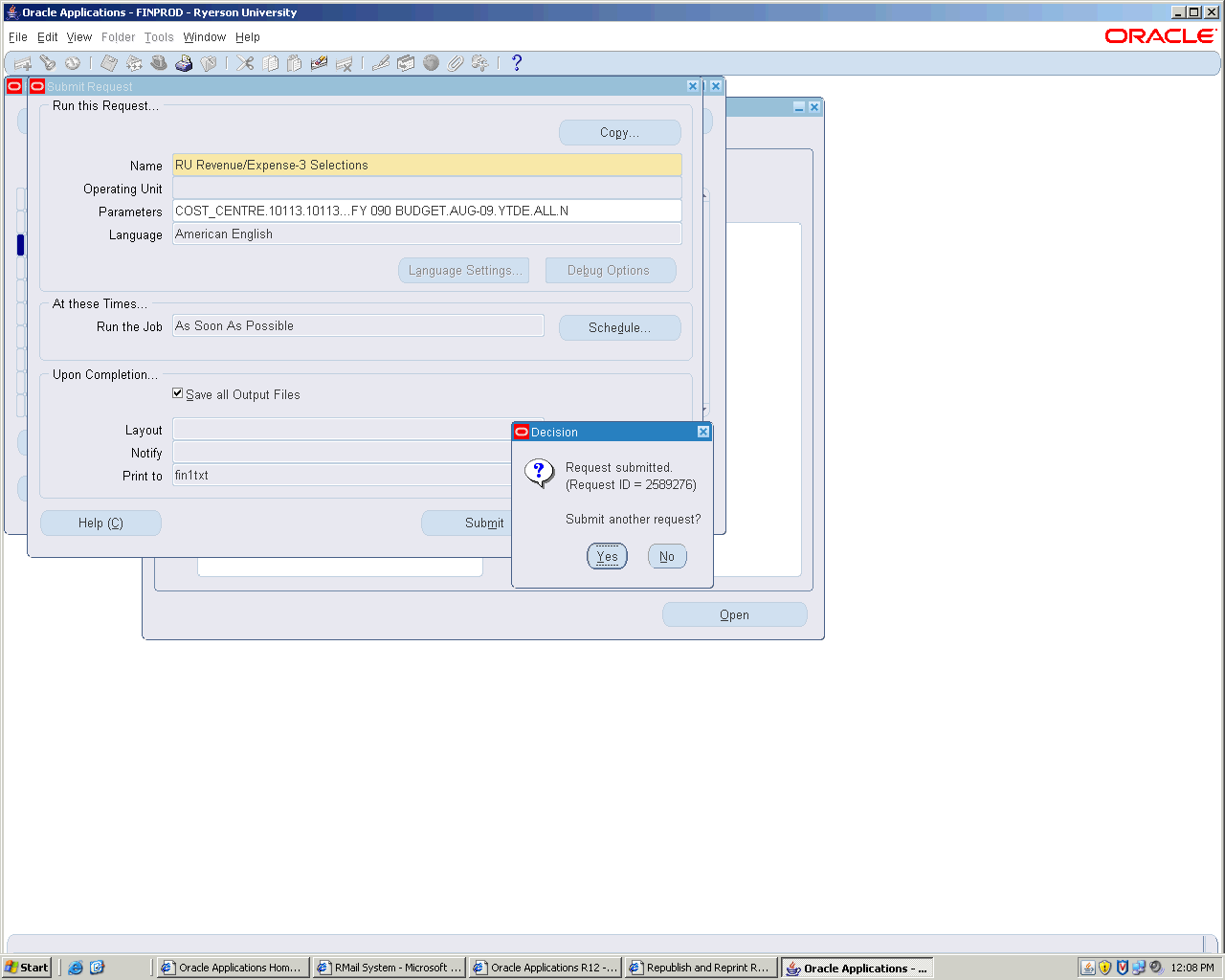
Task: Switch to RMail System taskbar window
Action: pos(390,968)
